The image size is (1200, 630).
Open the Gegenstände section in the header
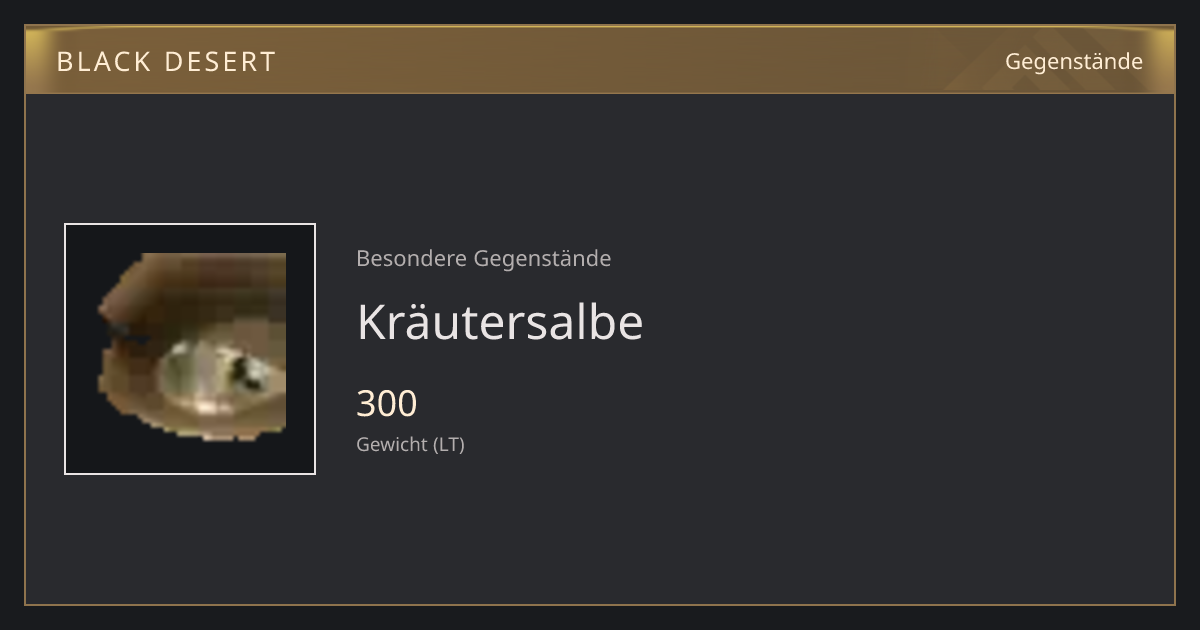(x=1074, y=62)
